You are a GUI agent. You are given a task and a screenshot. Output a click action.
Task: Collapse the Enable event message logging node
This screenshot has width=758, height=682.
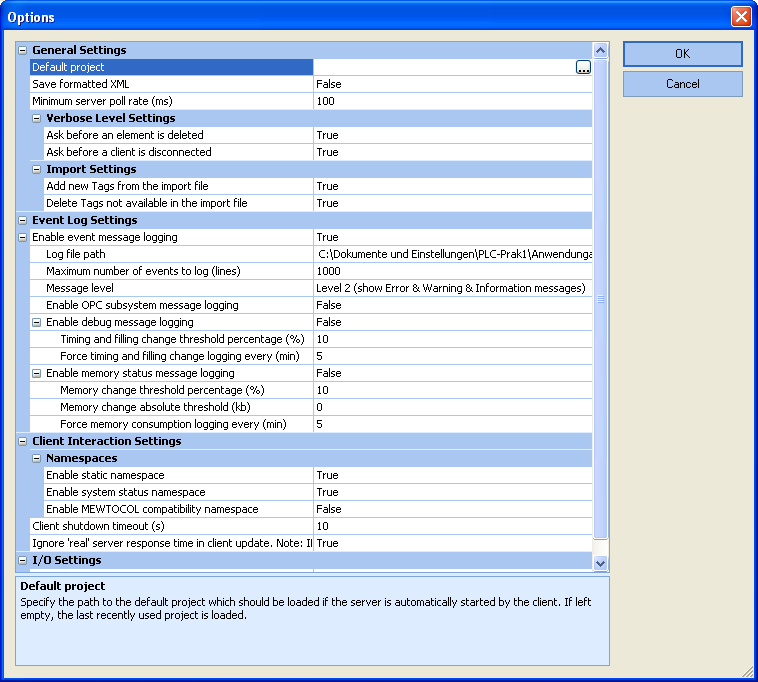tap(22, 237)
